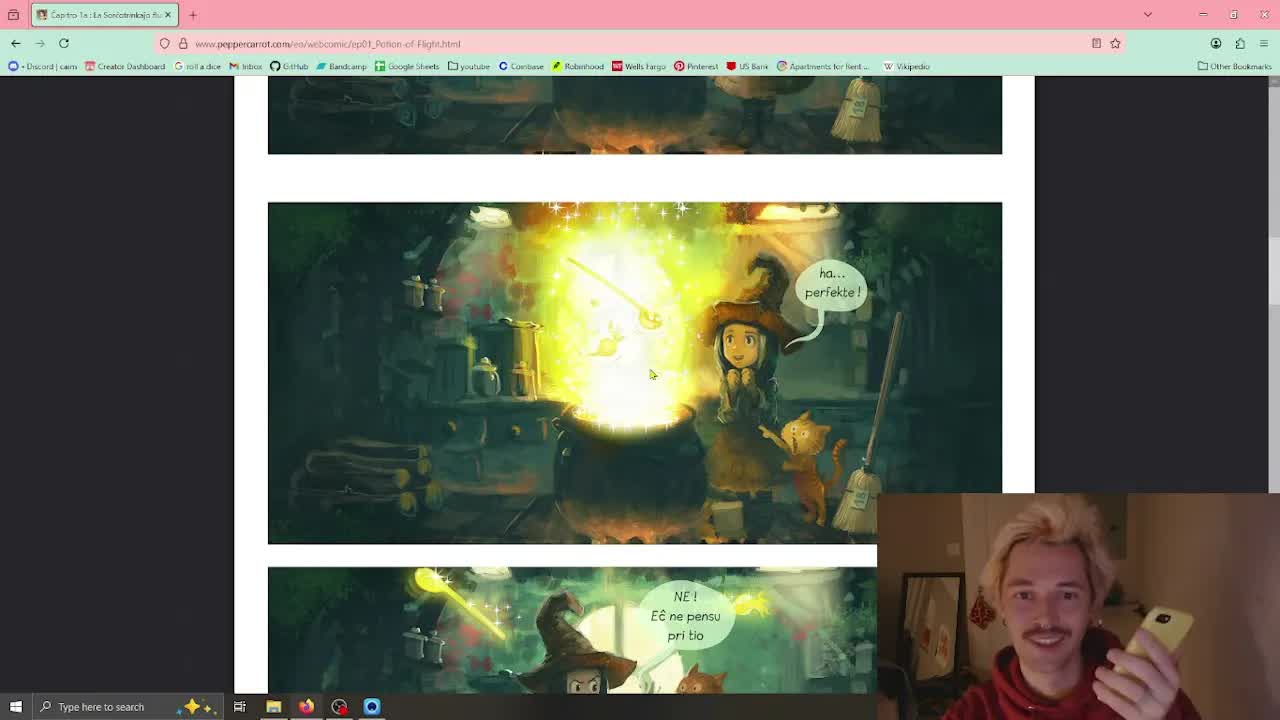The height and width of the screenshot is (720, 1280).
Task: Toggle reader view for this page
Action: tap(1096, 44)
